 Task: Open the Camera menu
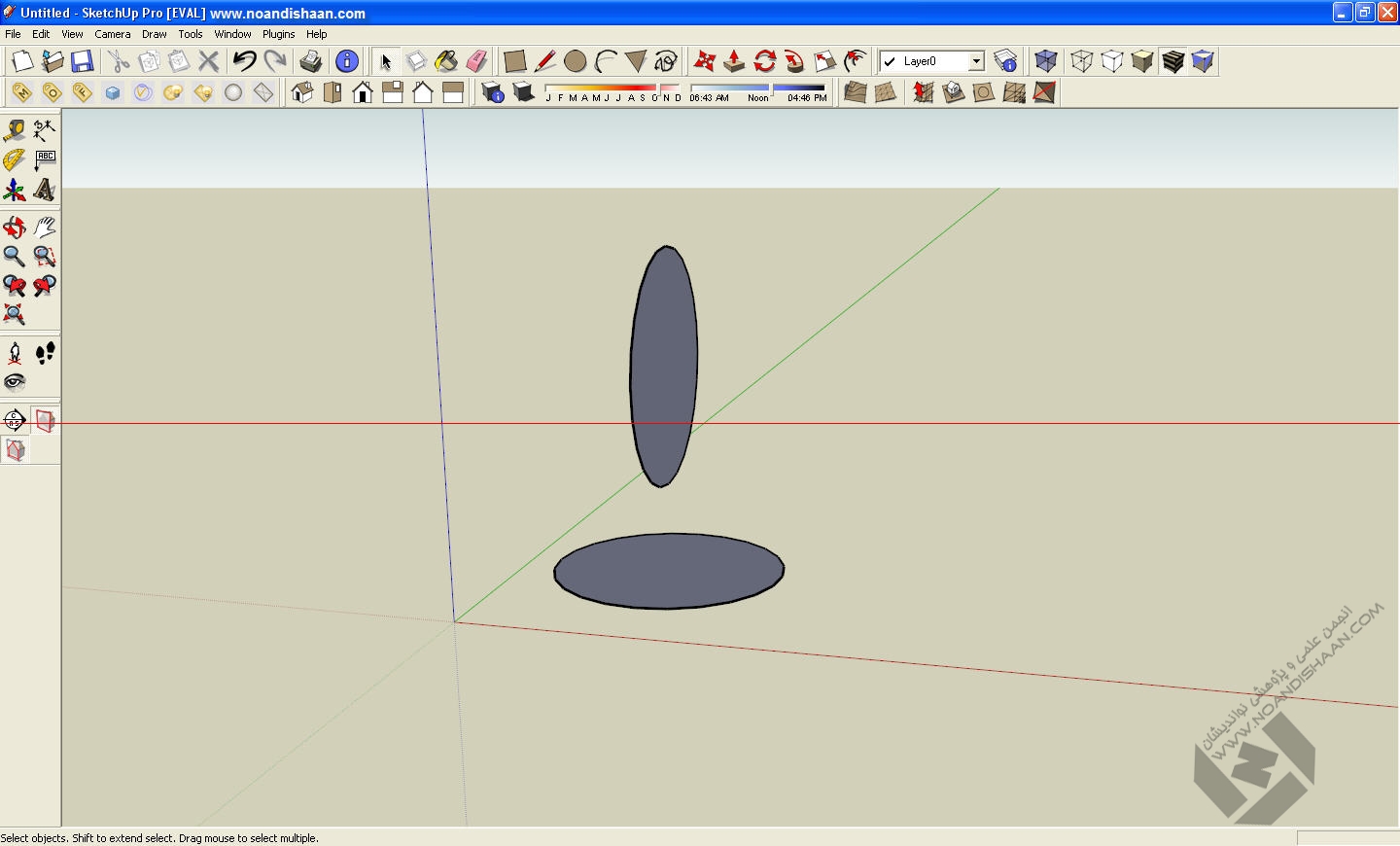(112, 34)
